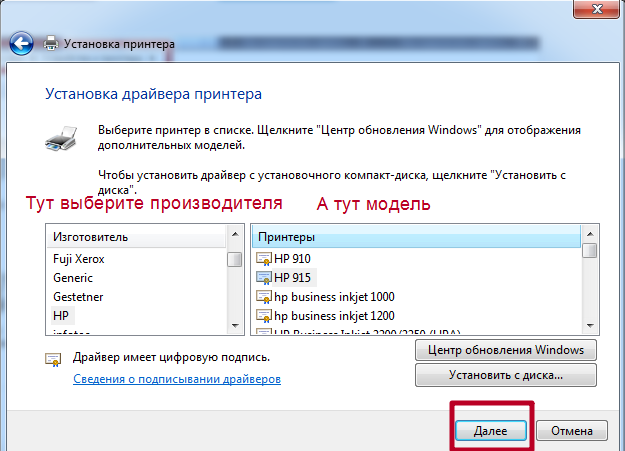The height and width of the screenshot is (451, 625).
Task: Click the printer icon in title bar
Action: 51,43
